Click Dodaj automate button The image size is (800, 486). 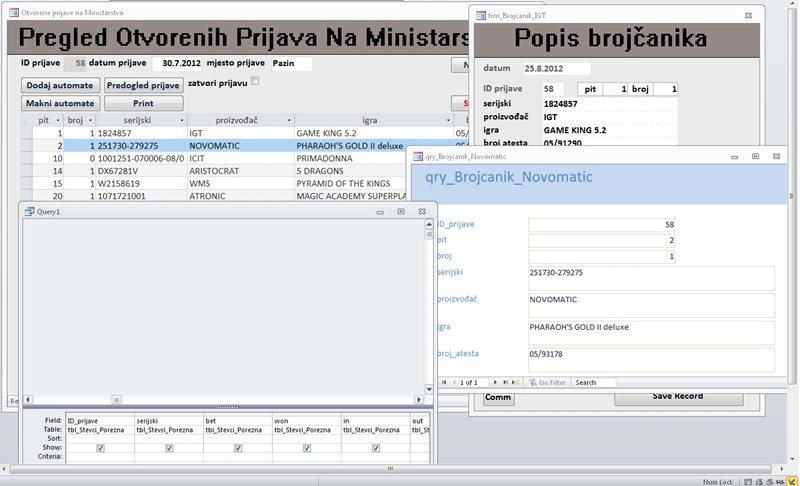click(x=60, y=85)
